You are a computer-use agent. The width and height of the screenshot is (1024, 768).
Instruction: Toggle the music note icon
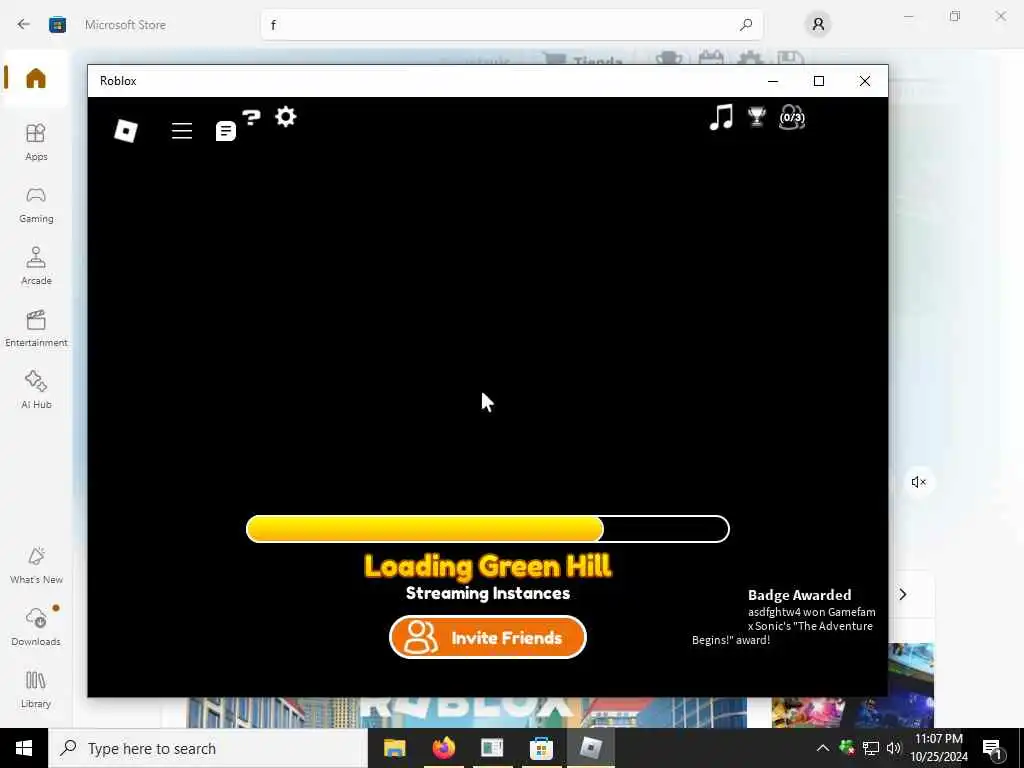click(x=721, y=118)
